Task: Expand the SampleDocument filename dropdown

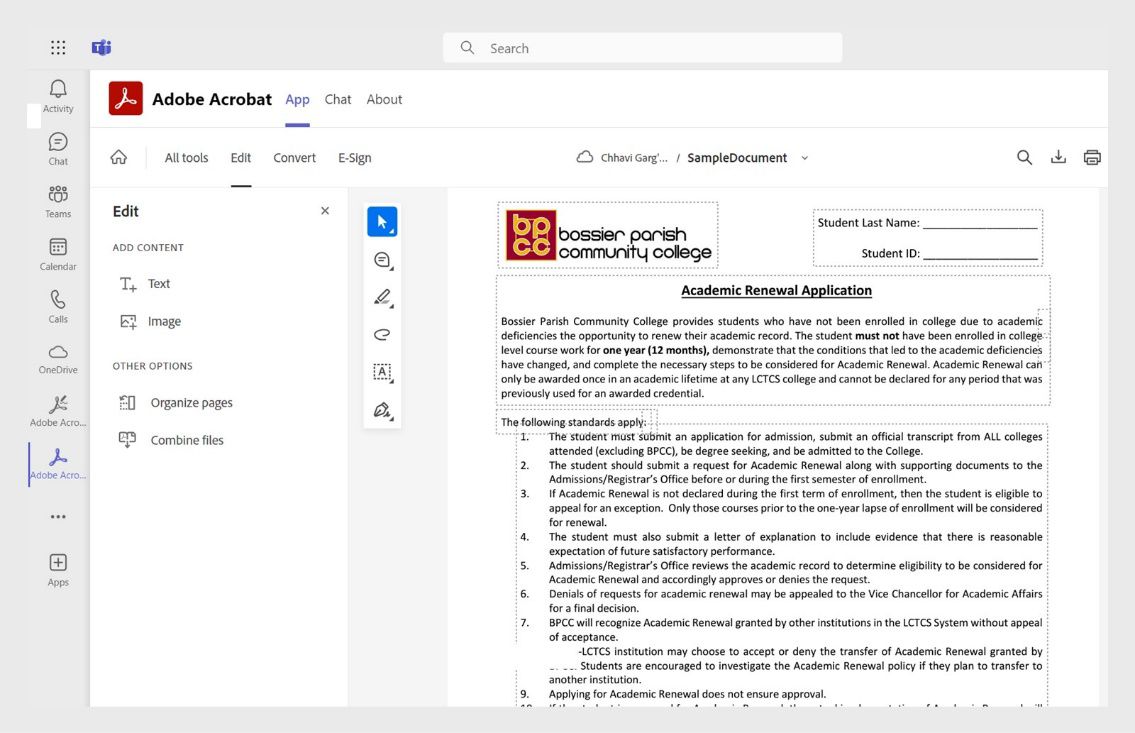Action: pos(805,157)
